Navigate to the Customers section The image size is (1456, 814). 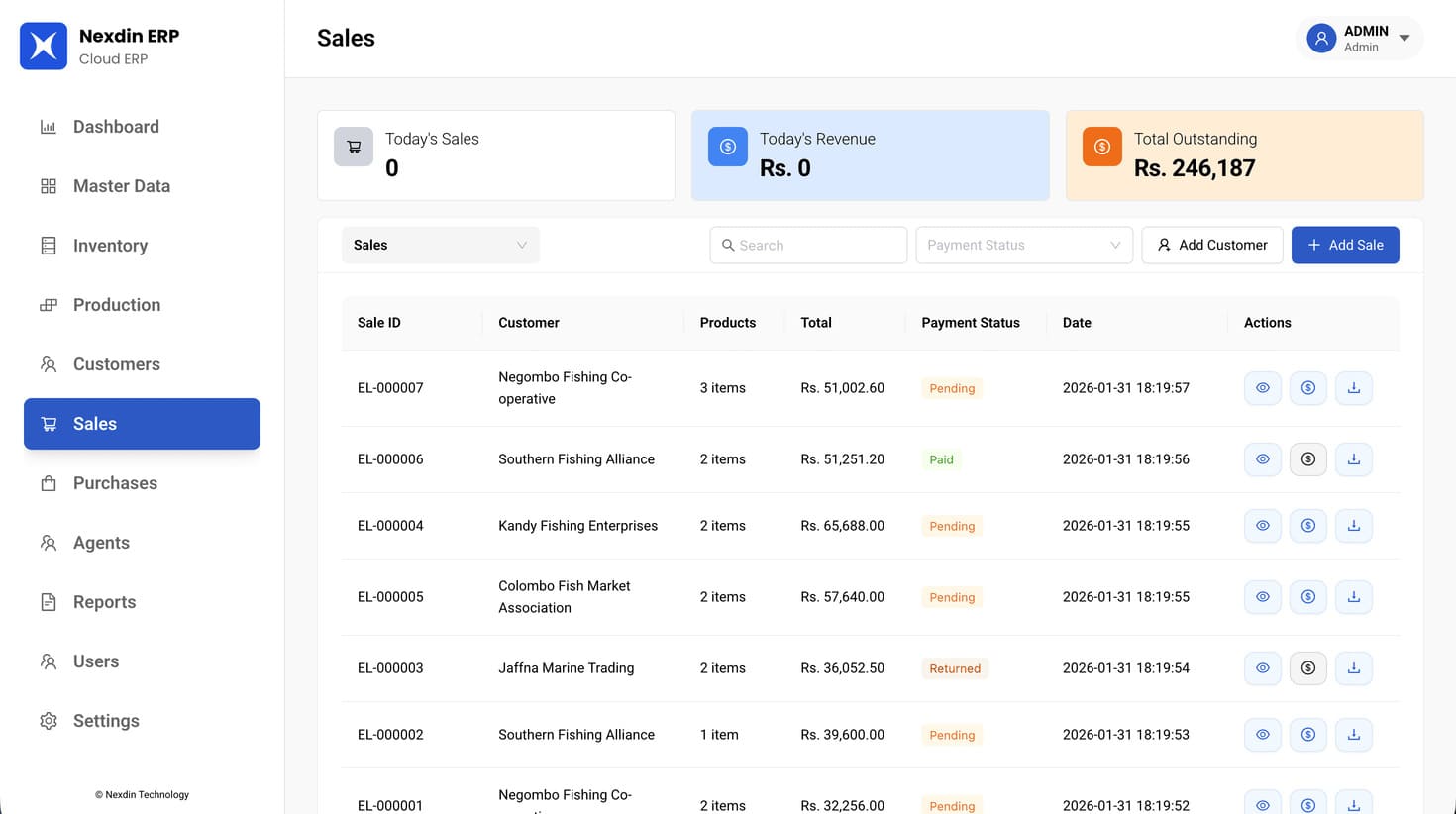click(117, 363)
